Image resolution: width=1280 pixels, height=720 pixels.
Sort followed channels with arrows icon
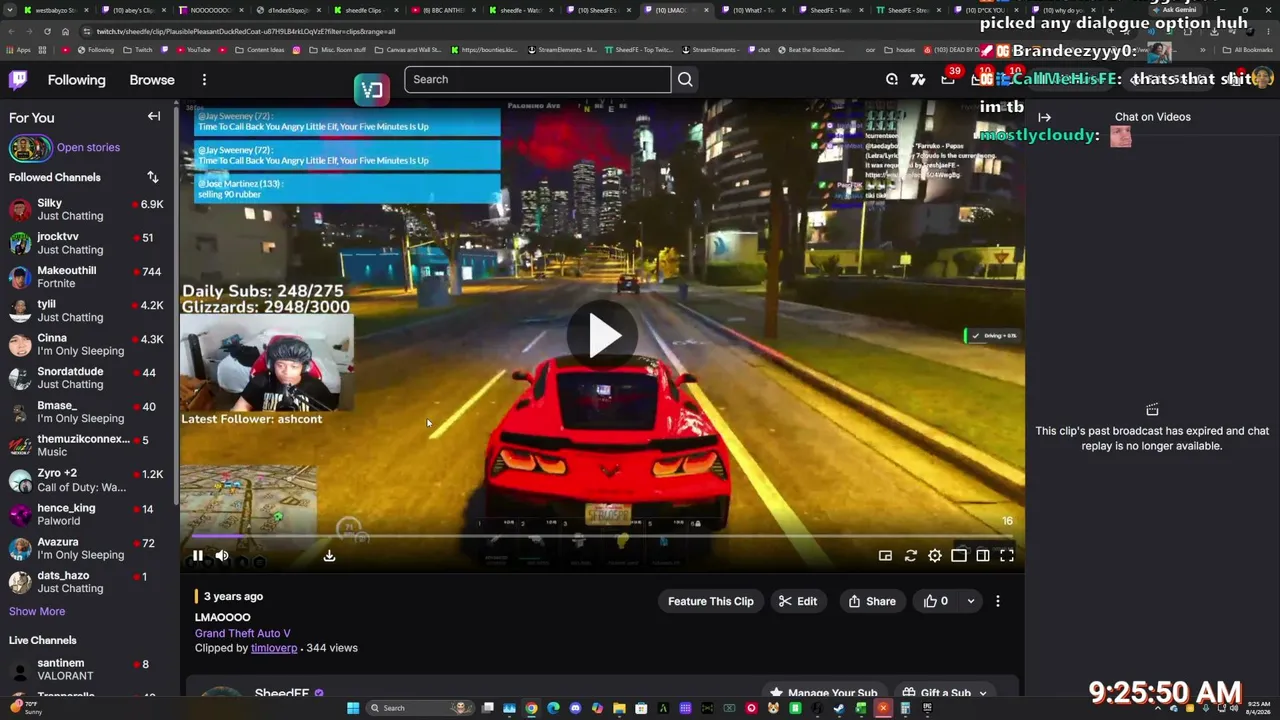click(153, 177)
